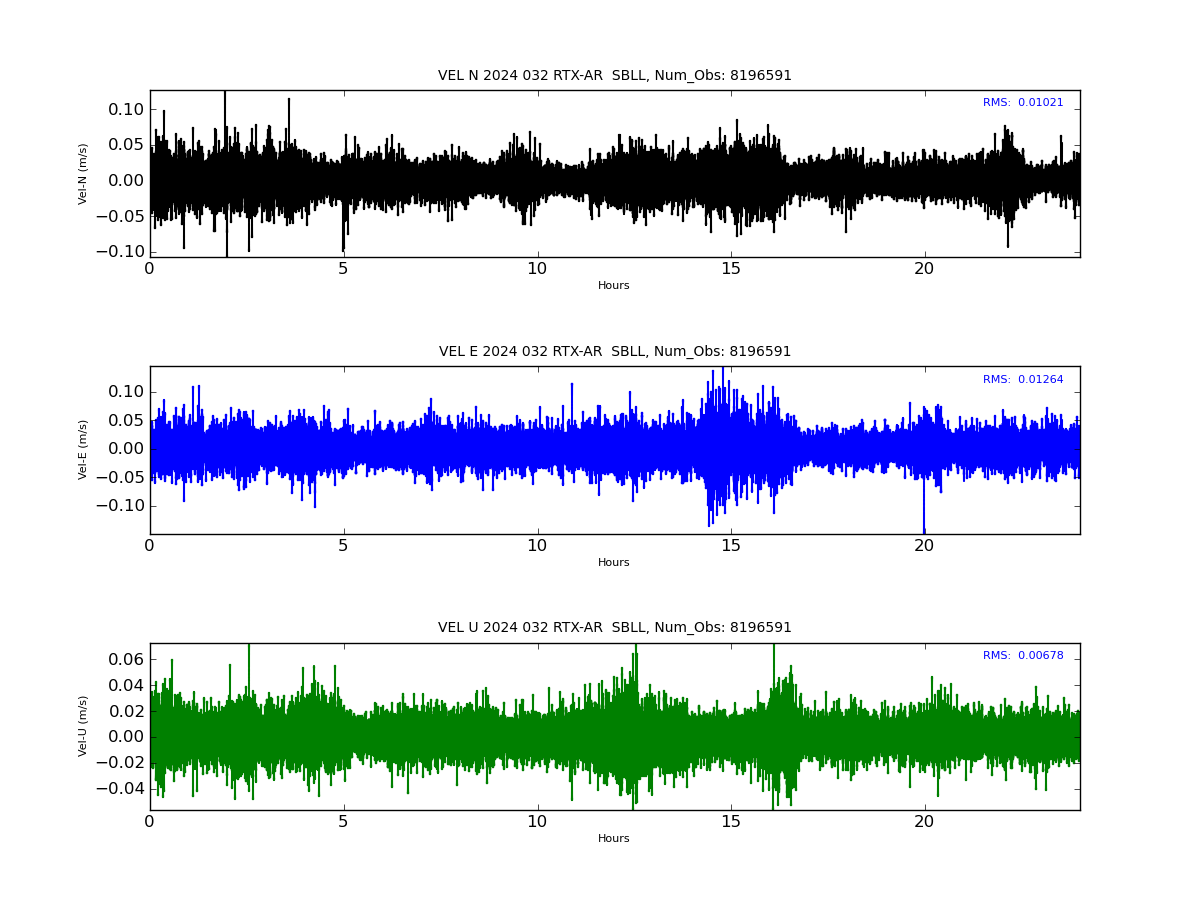Select the RMS 0.01021 label
Screen dimensions: 1200x900
(x=1023, y=103)
